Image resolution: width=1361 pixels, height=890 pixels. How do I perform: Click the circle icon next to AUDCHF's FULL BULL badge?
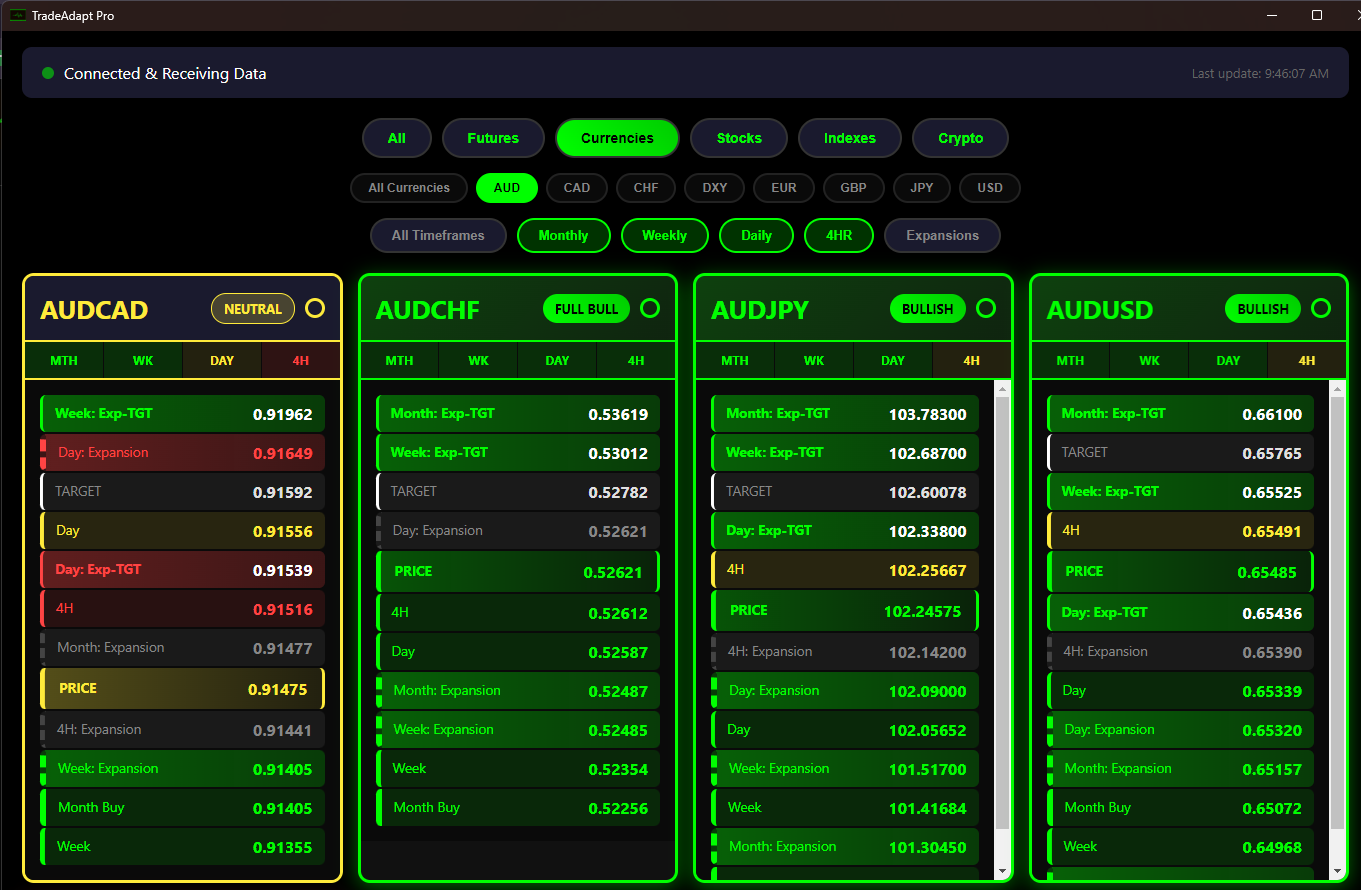click(650, 309)
